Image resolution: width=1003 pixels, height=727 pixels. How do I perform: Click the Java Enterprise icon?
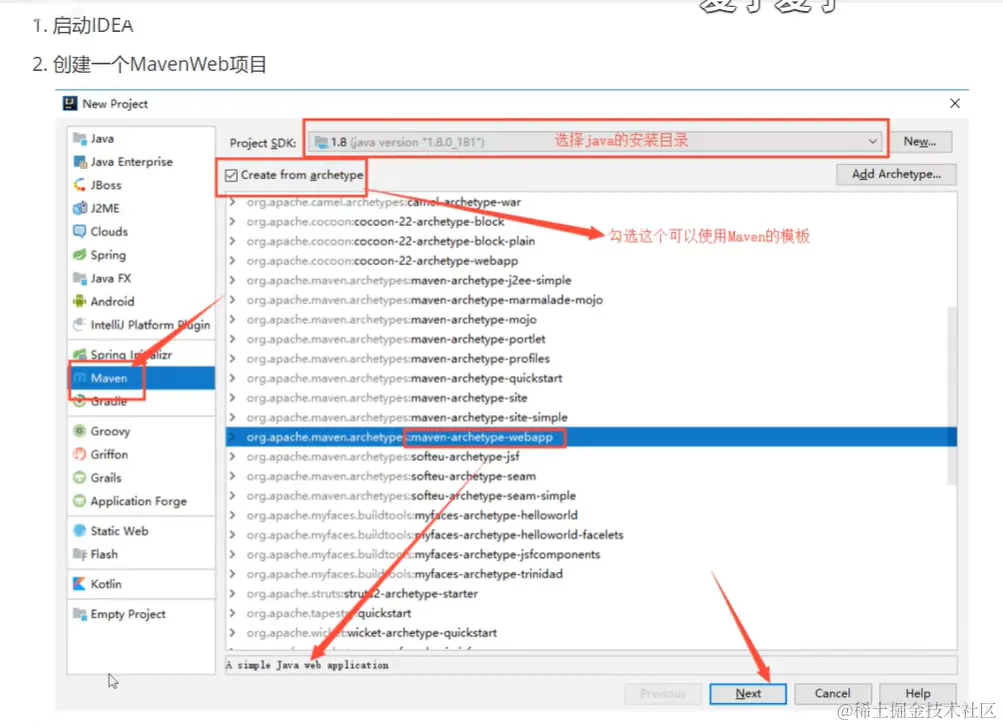80,162
